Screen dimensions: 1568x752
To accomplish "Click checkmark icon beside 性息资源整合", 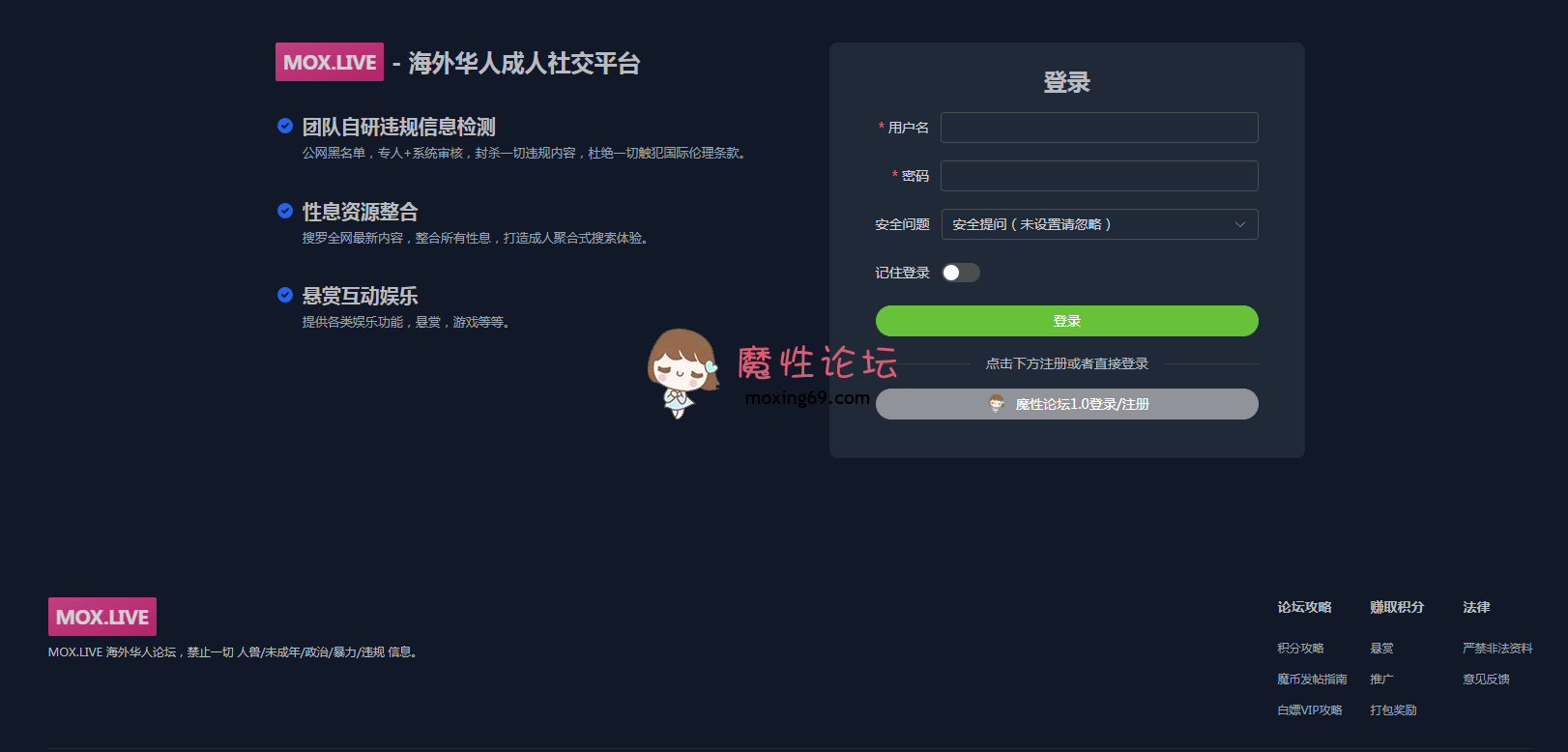I will (285, 211).
